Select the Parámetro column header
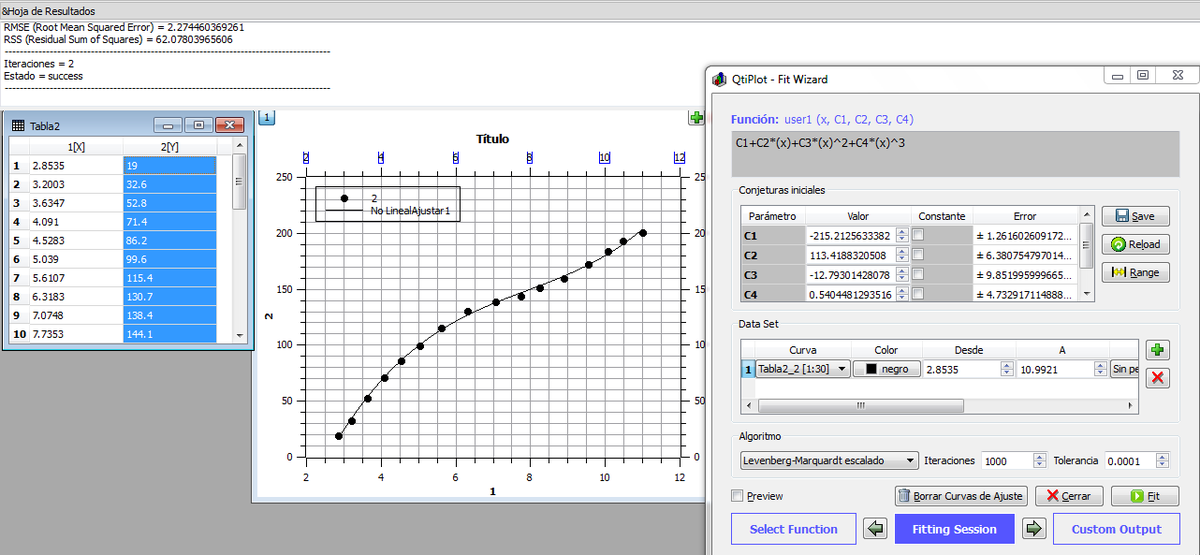The width and height of the screenshot is (1200, 555). click(x=773, y=216)
